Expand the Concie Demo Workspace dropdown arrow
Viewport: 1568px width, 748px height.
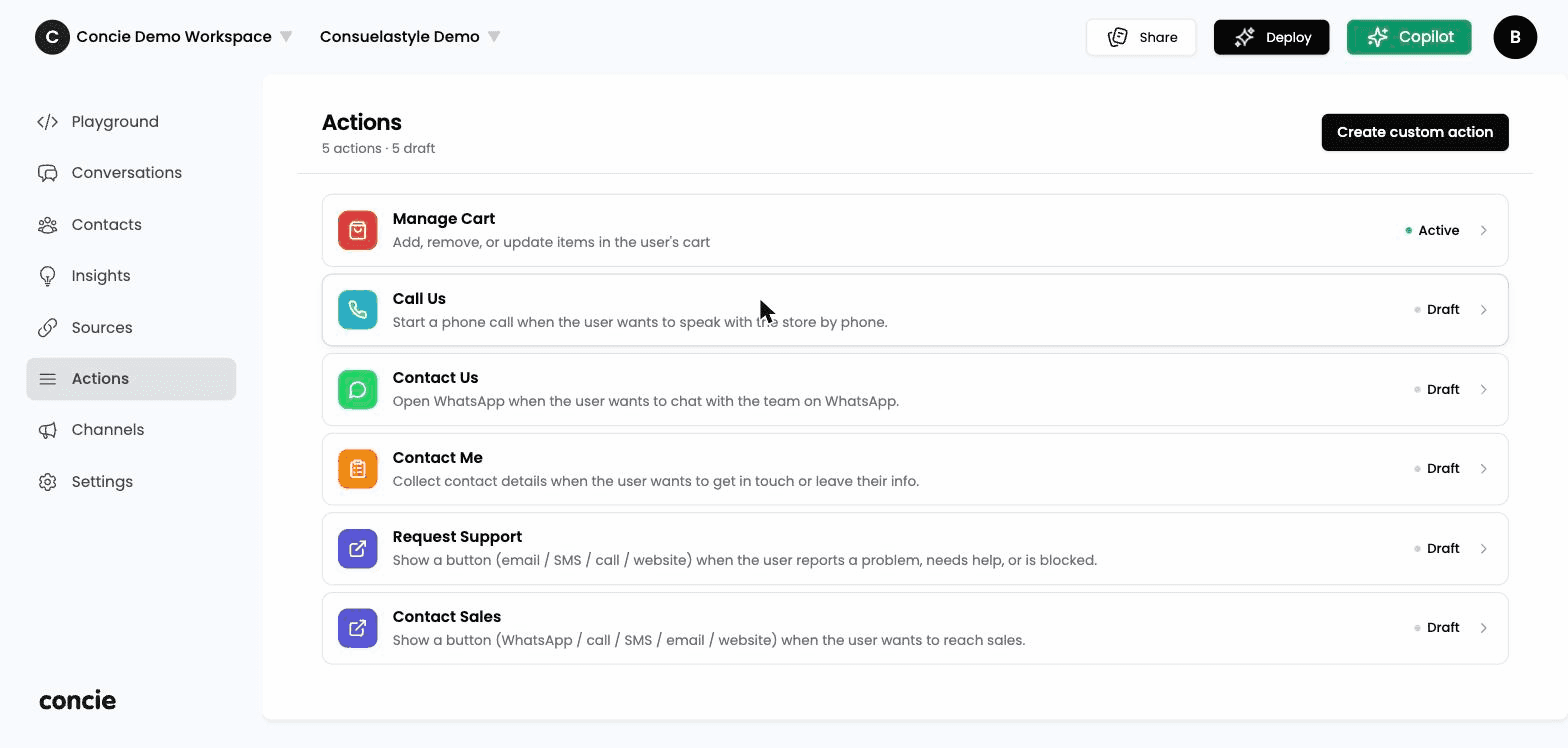286,37
